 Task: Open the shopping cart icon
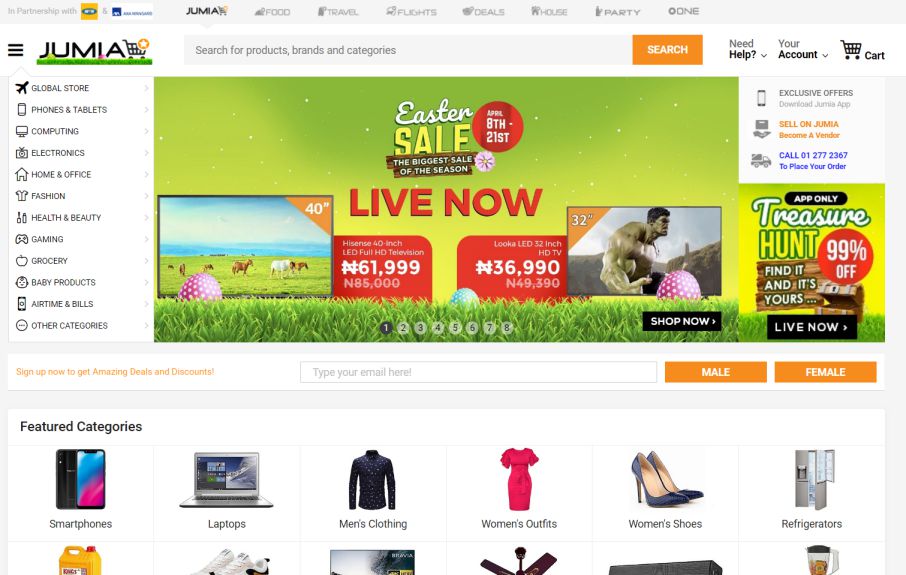[851, 50]
